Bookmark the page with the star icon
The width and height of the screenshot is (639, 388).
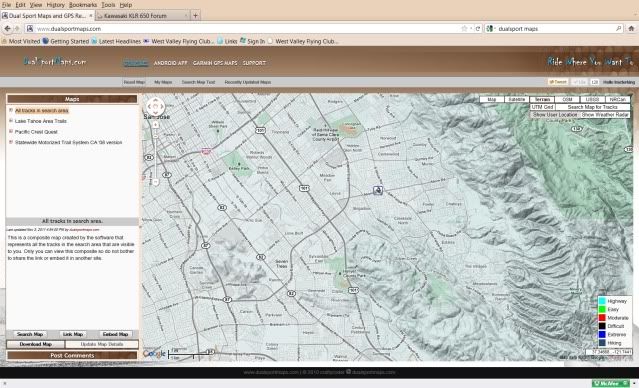[x=464, y=29]
